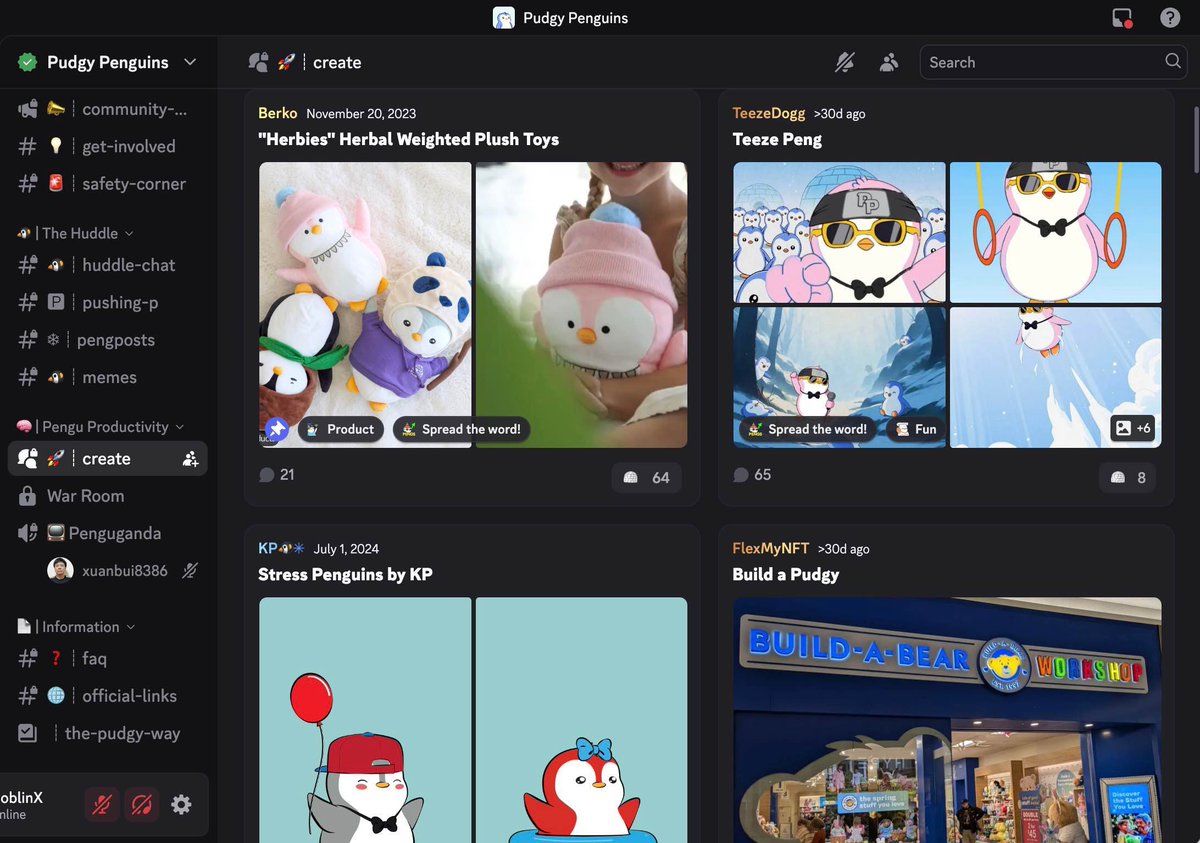Viewport: 1200px width, 843px height.
Task: Open User Settings gear icon
Action: coord(181,804)
